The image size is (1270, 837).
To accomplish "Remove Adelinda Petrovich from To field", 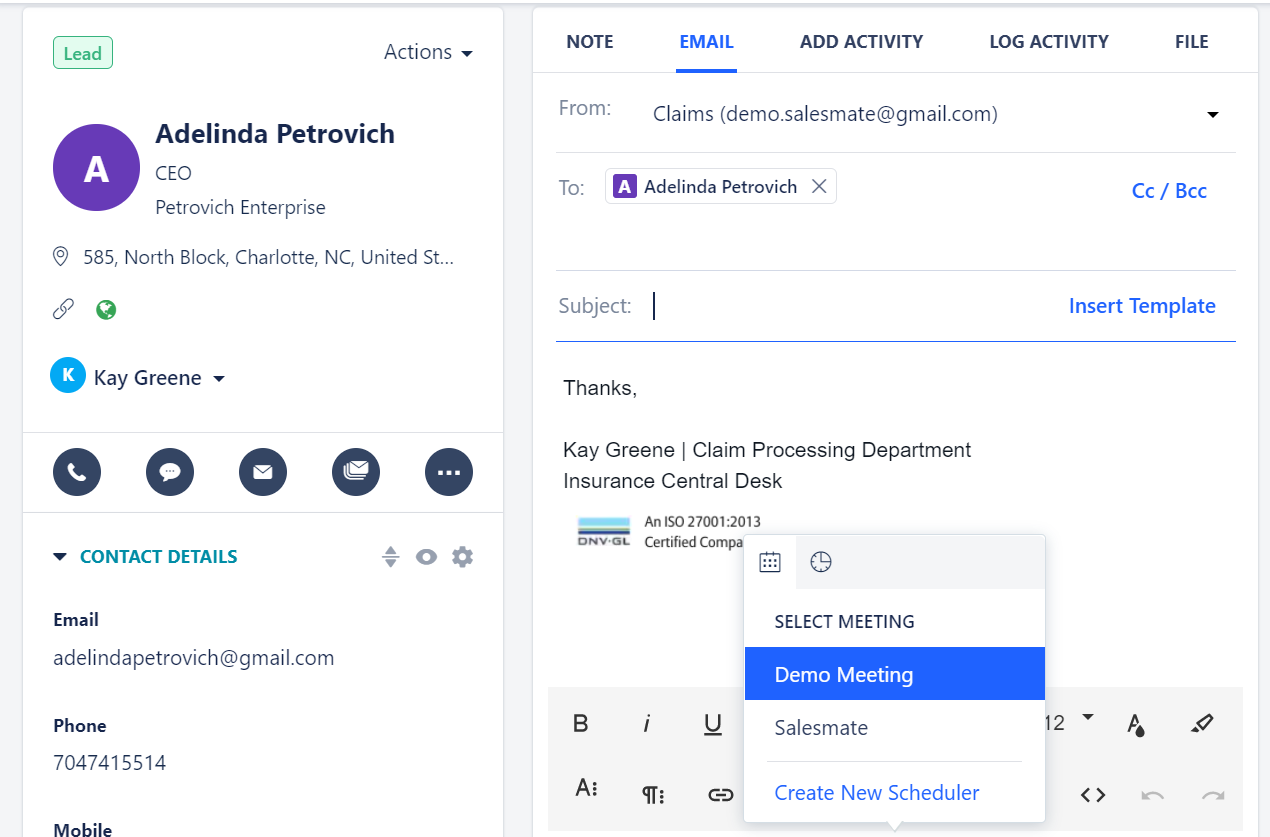I will click(x=819, y=186).
